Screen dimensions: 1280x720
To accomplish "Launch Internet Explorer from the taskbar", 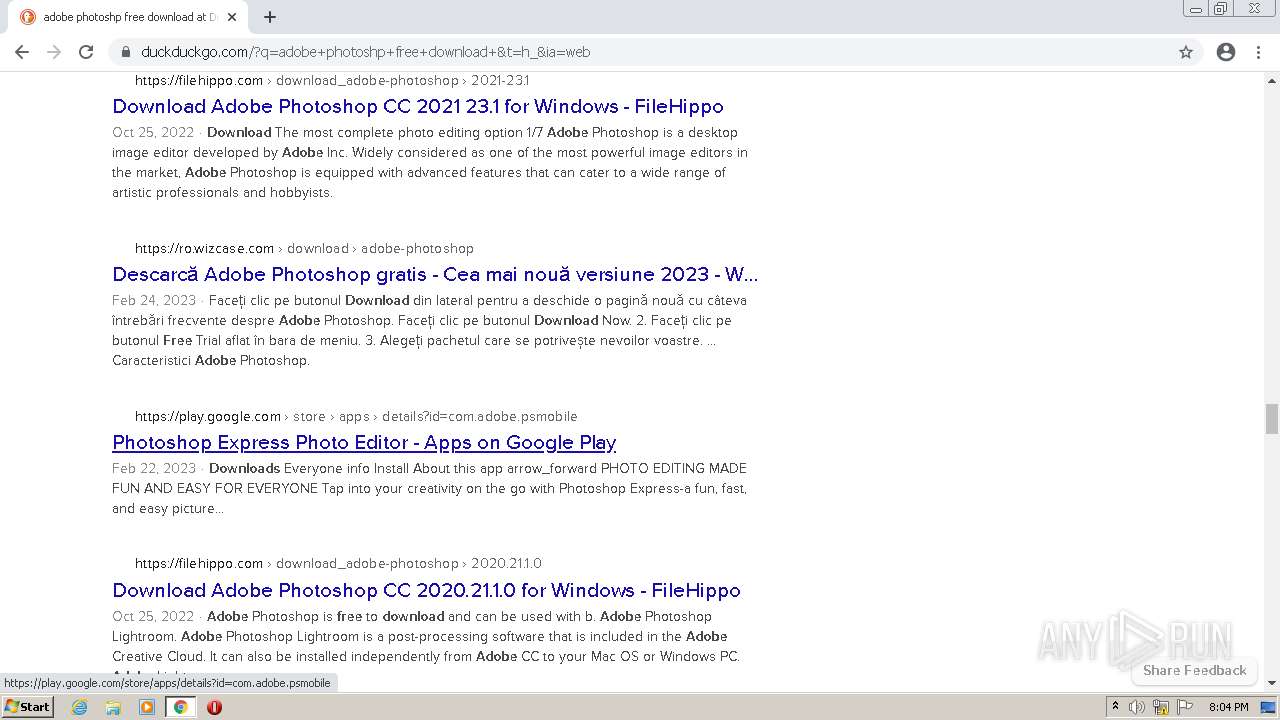I will click(80, 707).
